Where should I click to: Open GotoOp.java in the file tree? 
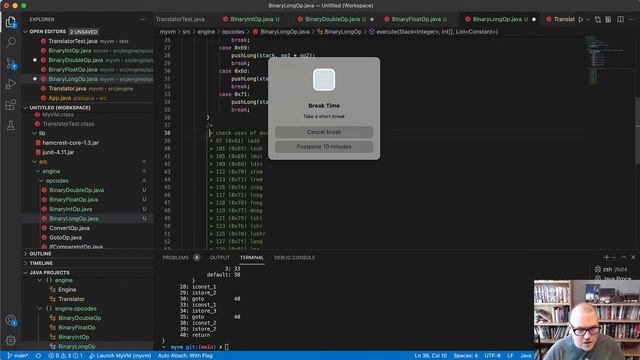(x=65, y=238)
